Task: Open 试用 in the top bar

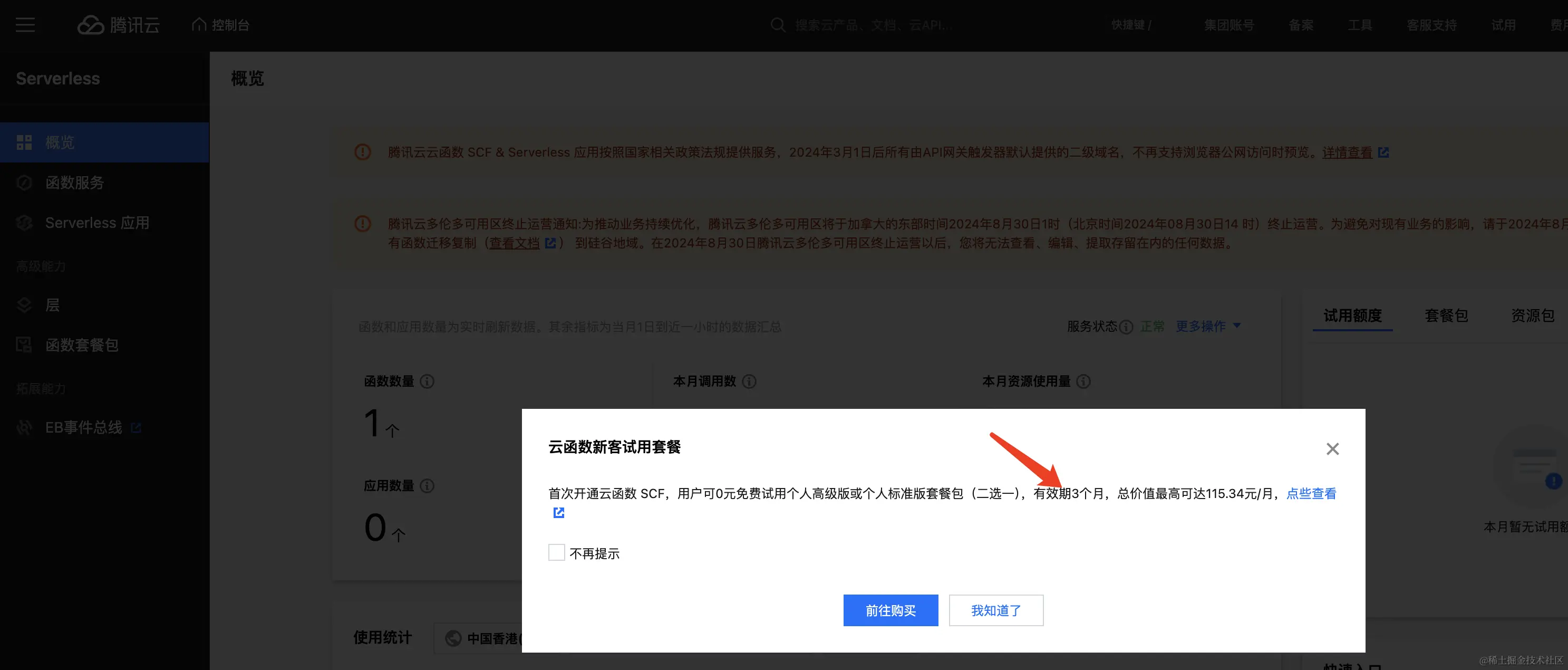Action: coord(1504,25)
